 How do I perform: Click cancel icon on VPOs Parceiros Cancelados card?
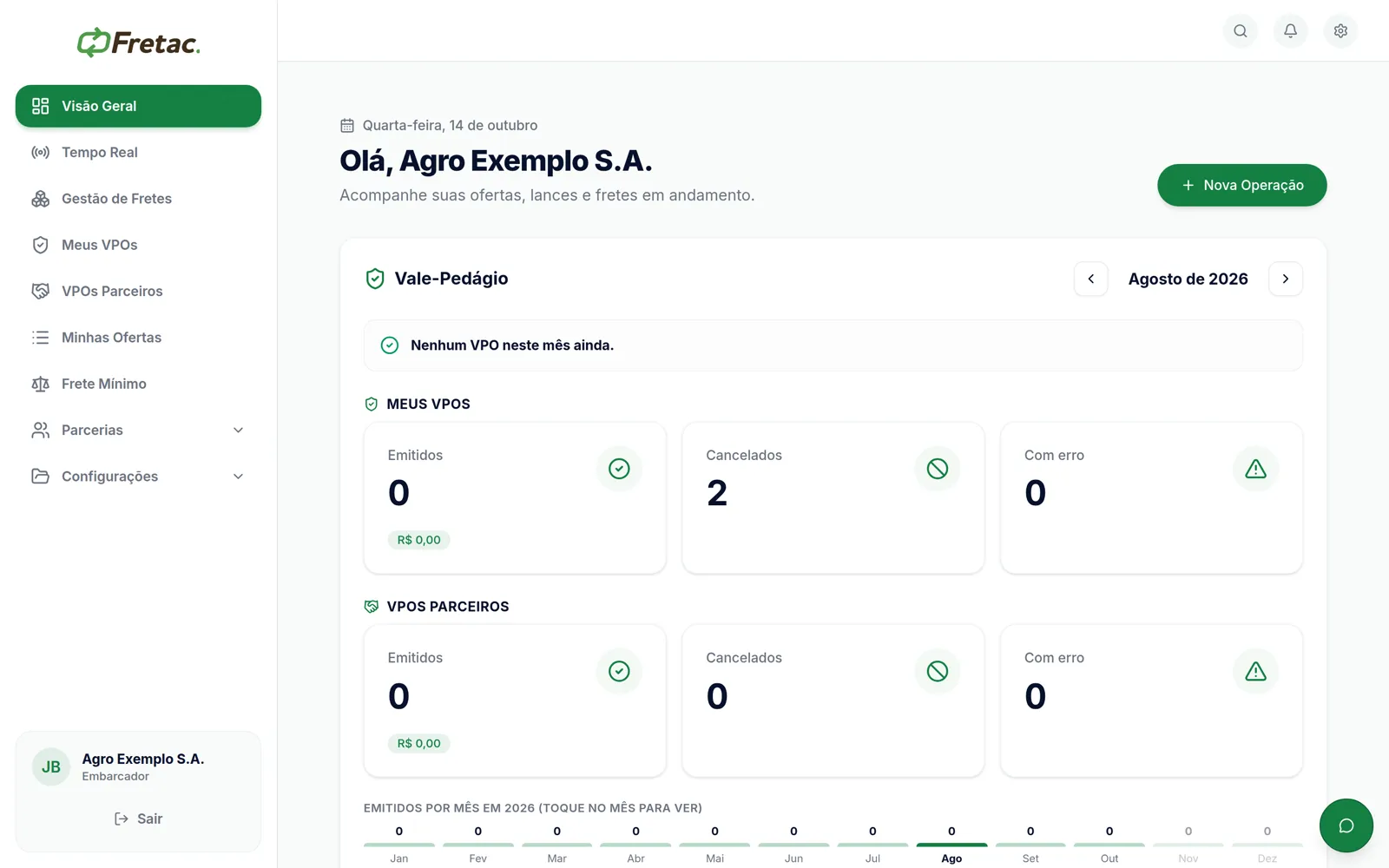pyautogui.click(x=938, y=671)
